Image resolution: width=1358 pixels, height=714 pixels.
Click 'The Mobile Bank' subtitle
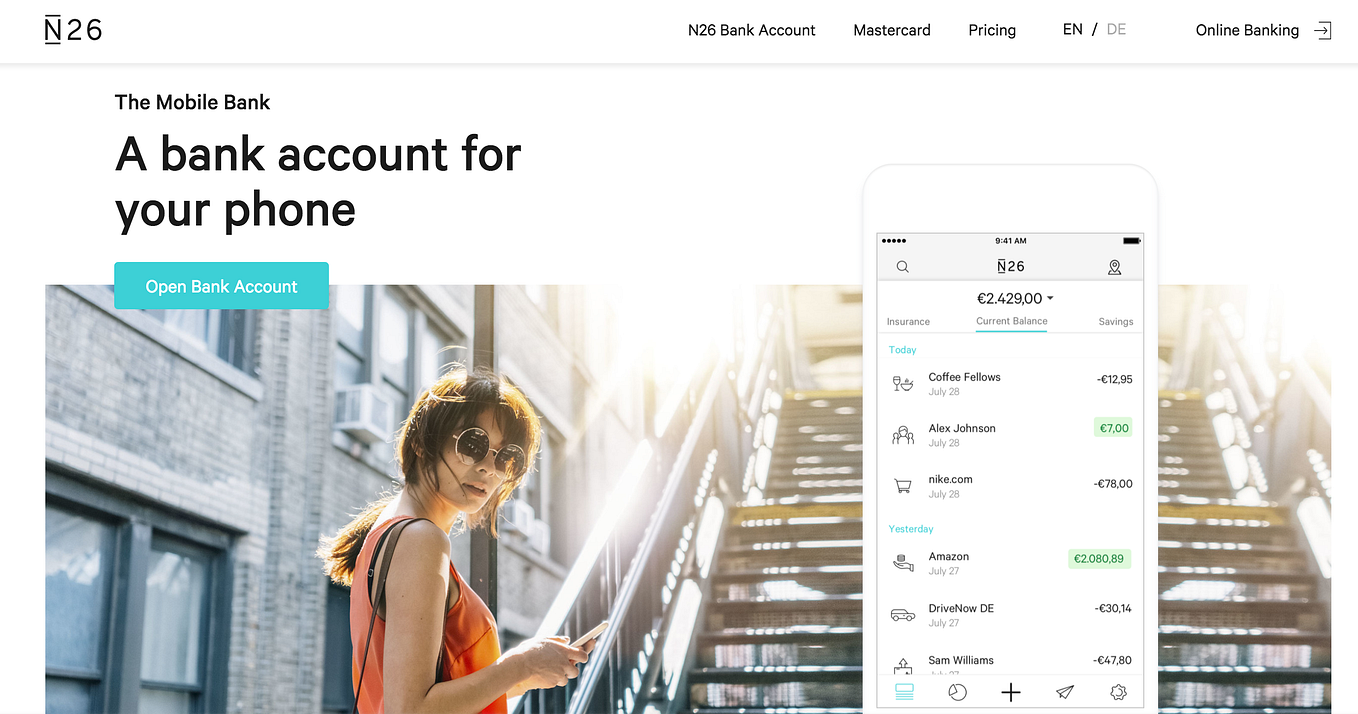tap(192, 102)
